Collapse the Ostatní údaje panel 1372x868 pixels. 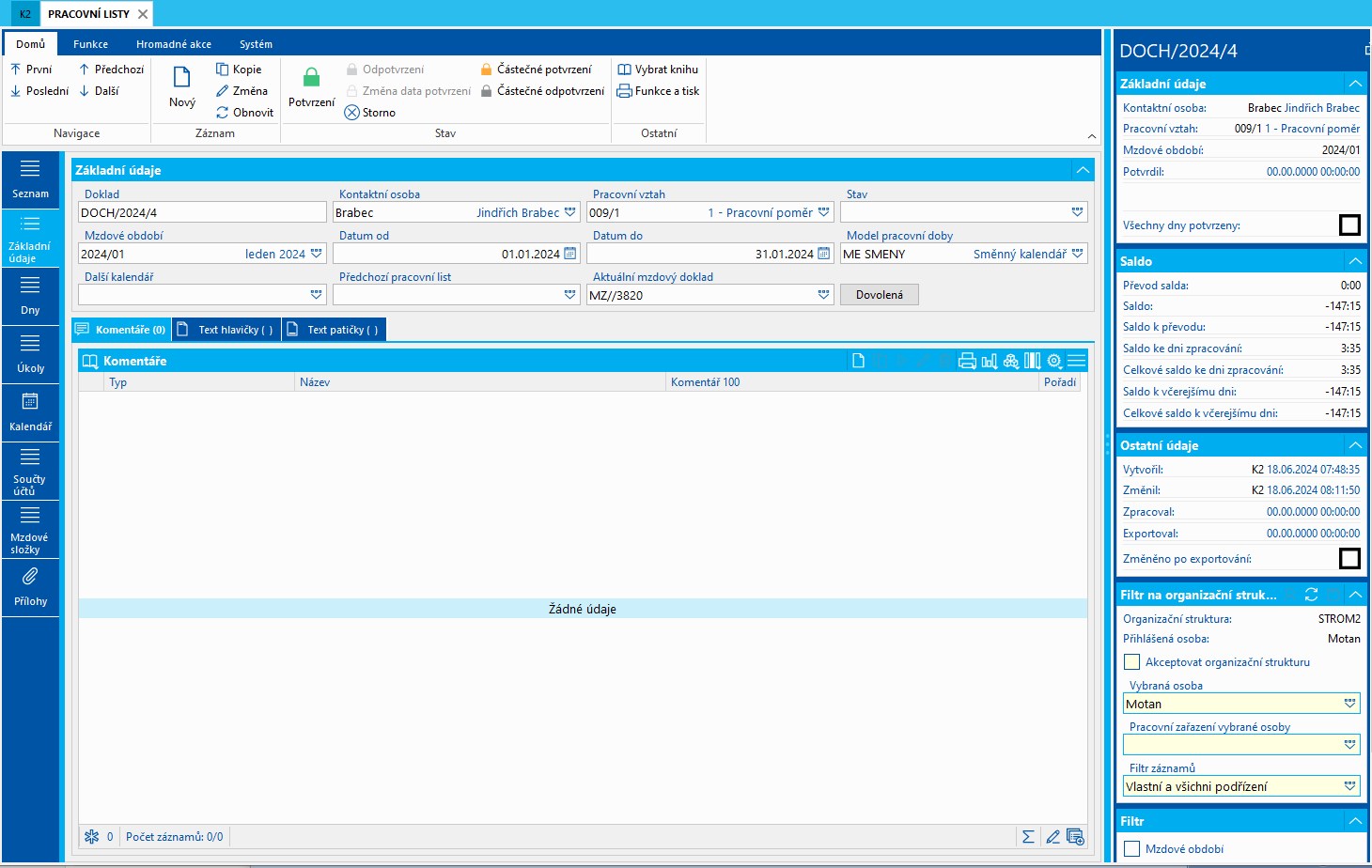click(1355, 445)
